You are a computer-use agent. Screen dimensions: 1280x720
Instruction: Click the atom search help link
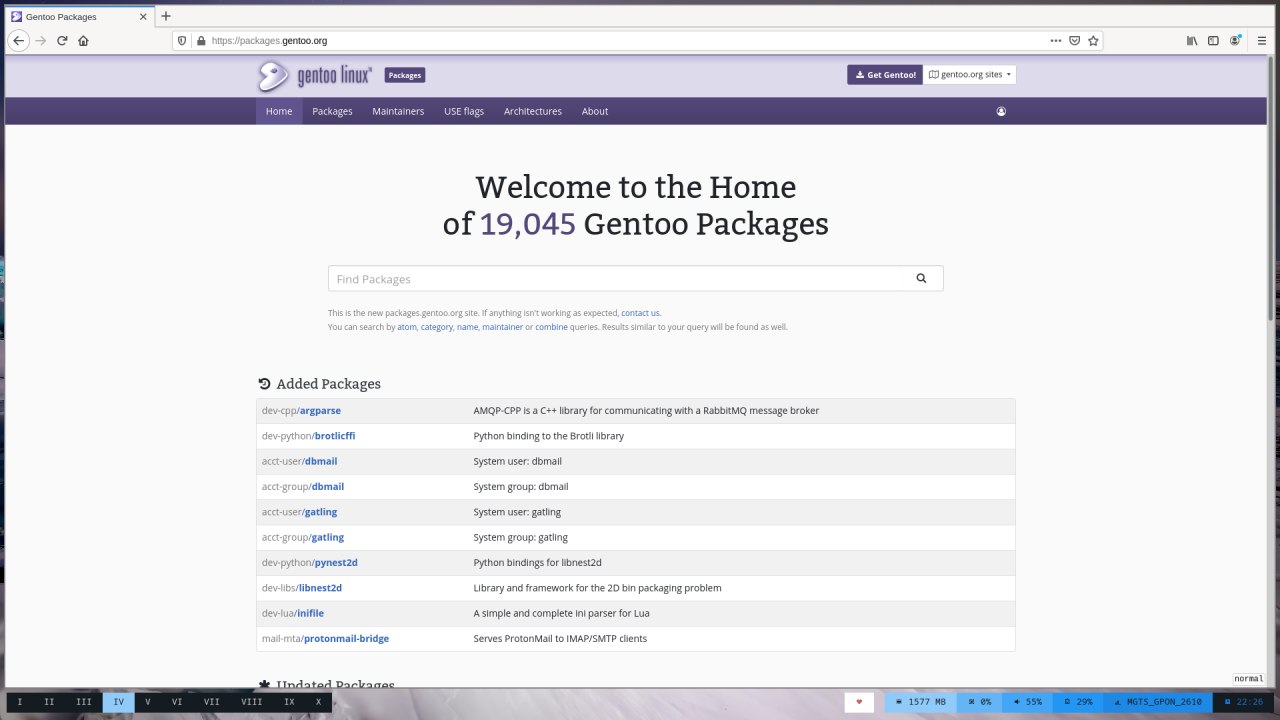407,327
